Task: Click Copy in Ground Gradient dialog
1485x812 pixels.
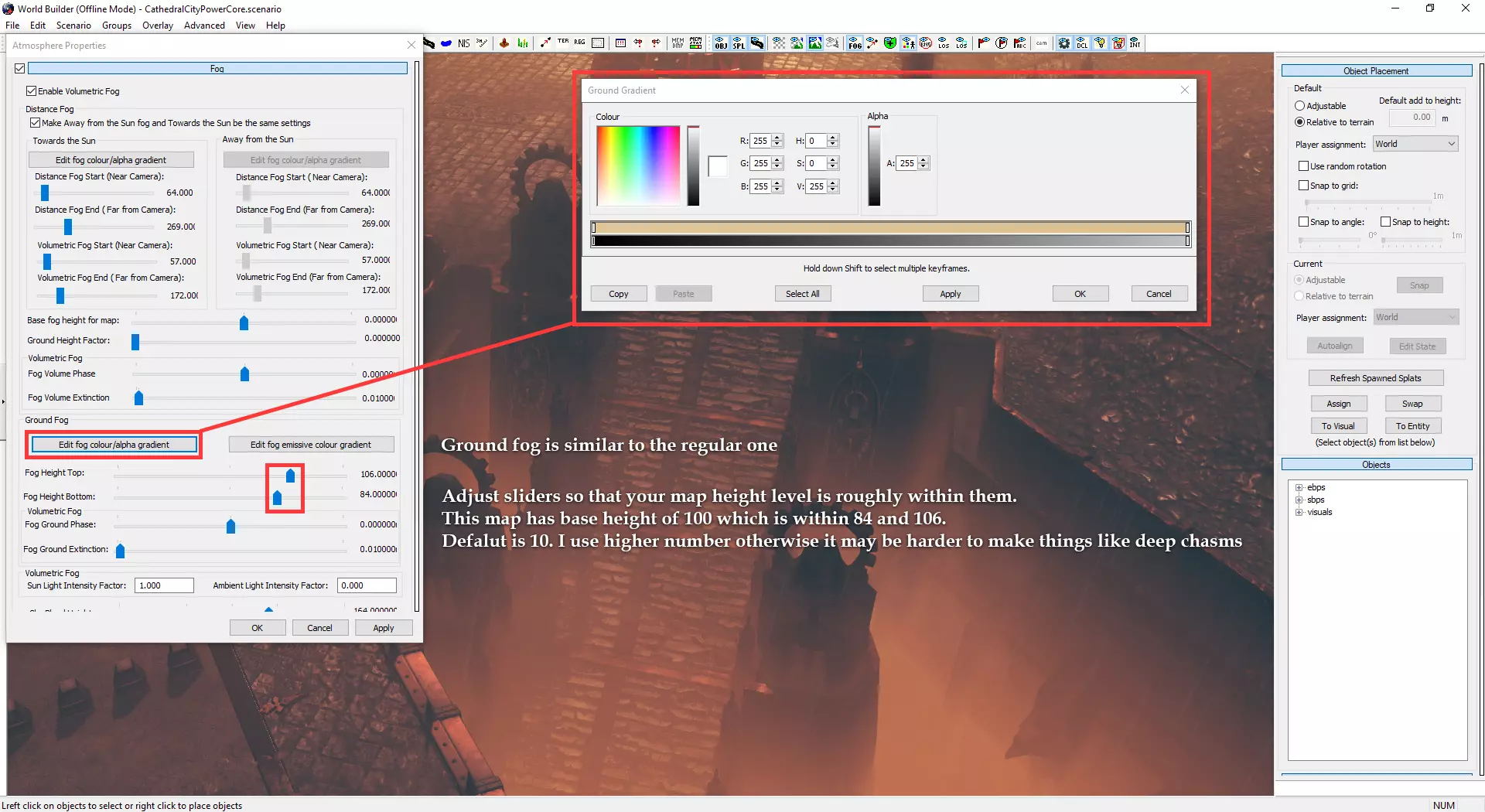Action: 619,294
